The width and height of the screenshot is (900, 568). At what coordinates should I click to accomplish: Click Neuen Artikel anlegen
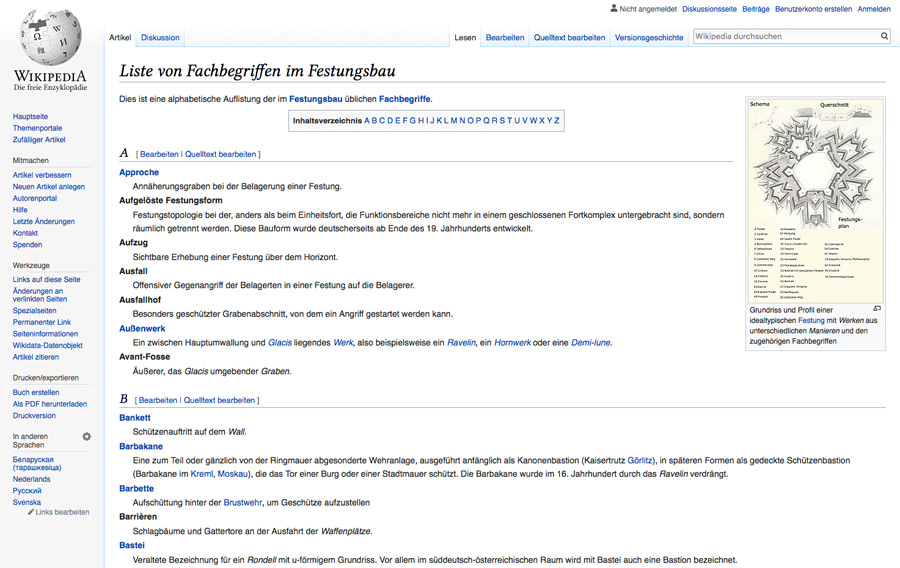[x=49, y=186]
